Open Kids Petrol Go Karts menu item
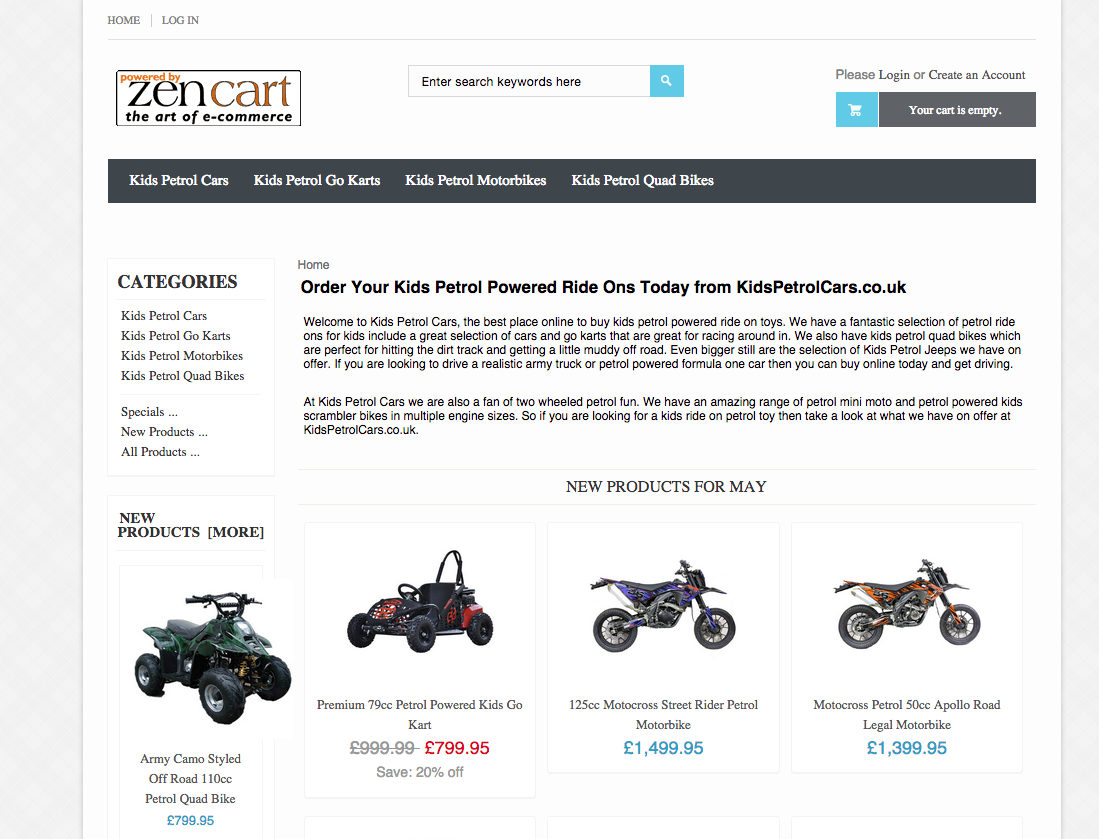The width and height of the screenshot is (1099, 839). pos(317,181)
